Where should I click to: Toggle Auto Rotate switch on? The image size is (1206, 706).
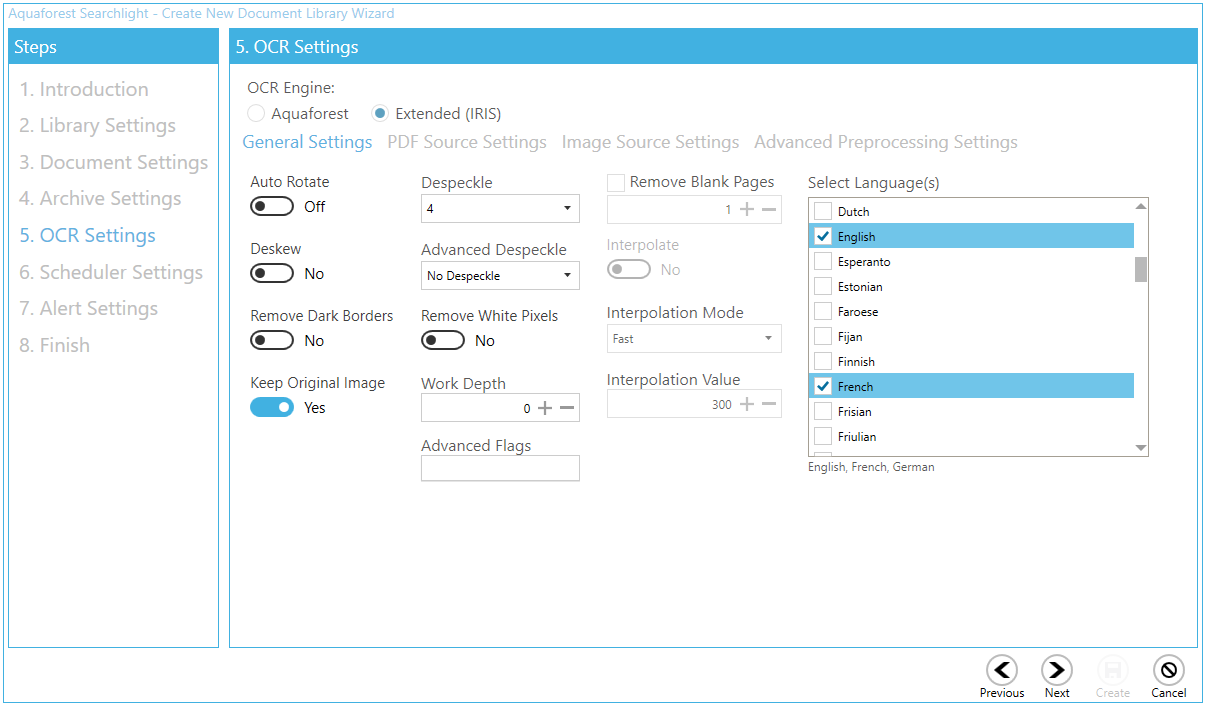click(271, 207)
